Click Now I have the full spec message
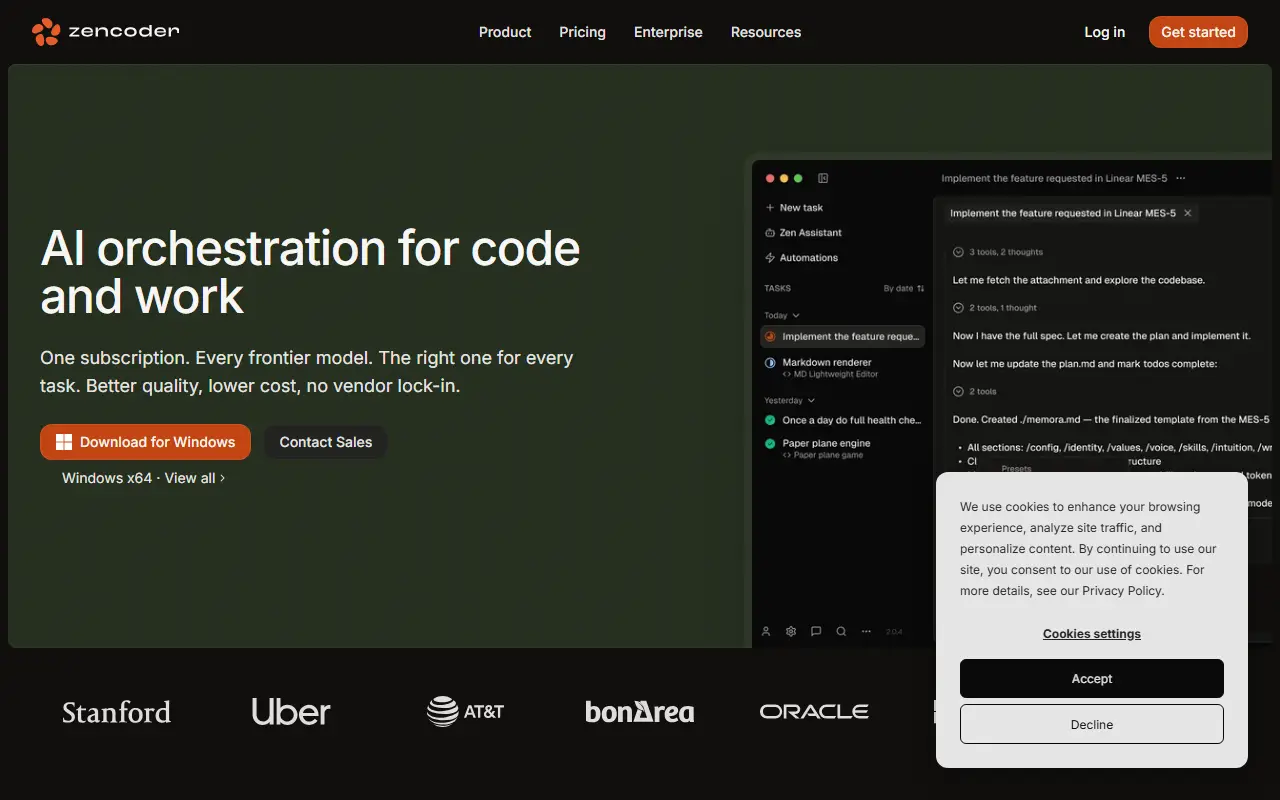The height and width of the screenshot is (800, 1280). pyautogui.click(x=1101, y=336)
